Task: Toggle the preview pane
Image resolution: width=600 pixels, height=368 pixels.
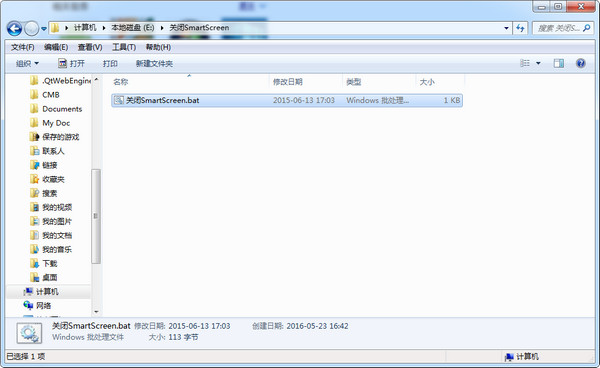Action: 559,63
